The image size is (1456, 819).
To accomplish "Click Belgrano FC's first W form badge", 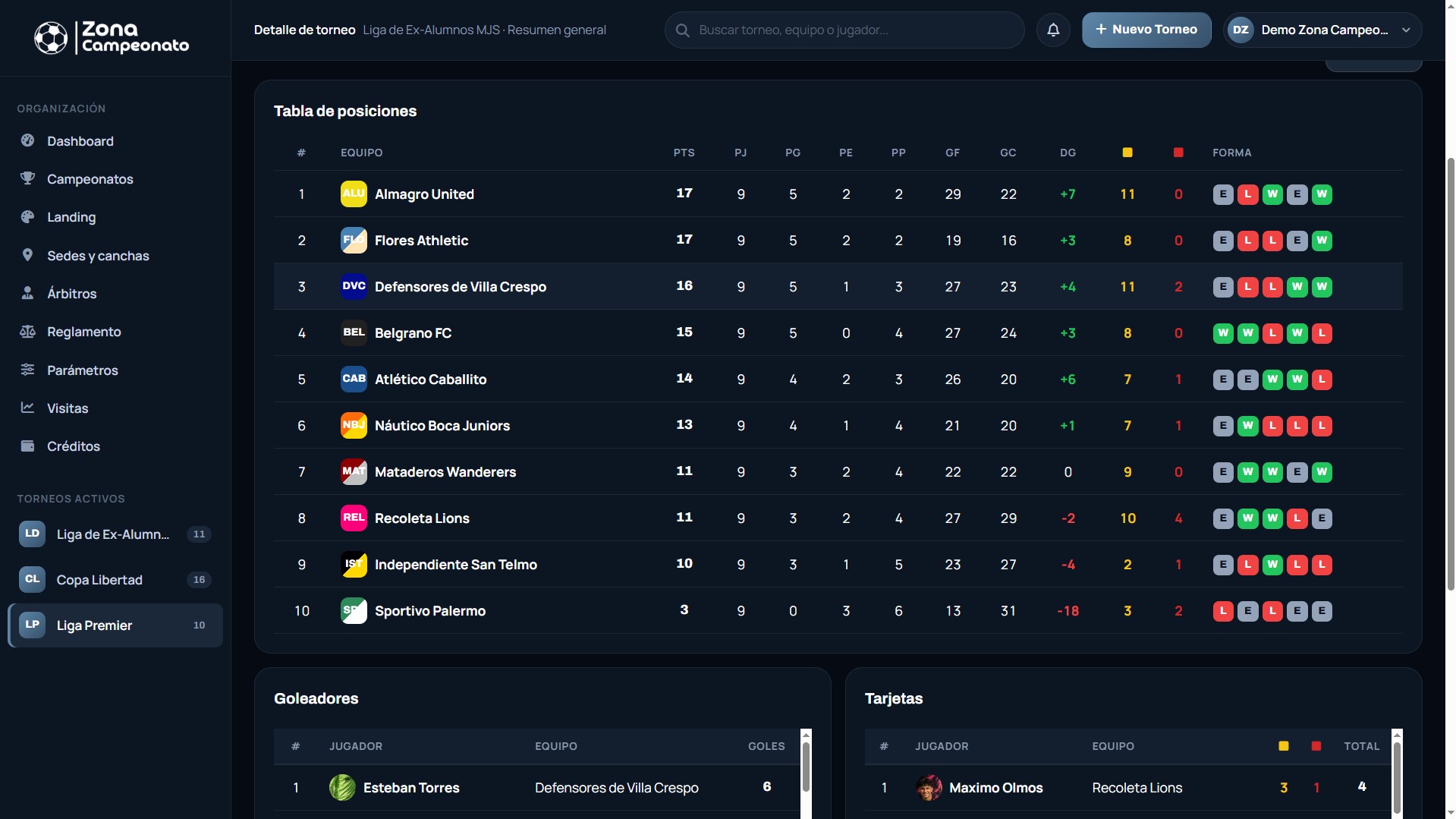I will 1223,333.
